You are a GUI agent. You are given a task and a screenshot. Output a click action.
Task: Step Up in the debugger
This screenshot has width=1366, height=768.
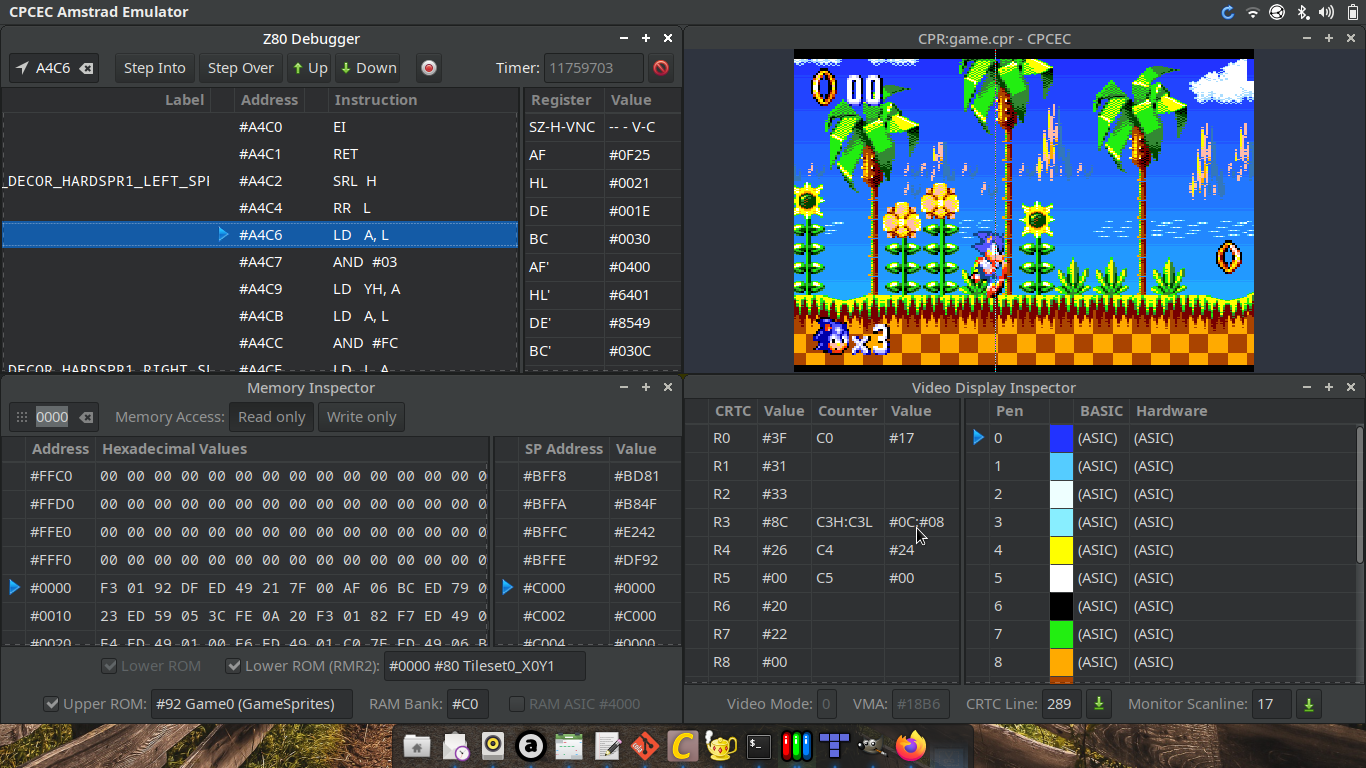click(x=310, y=68)
